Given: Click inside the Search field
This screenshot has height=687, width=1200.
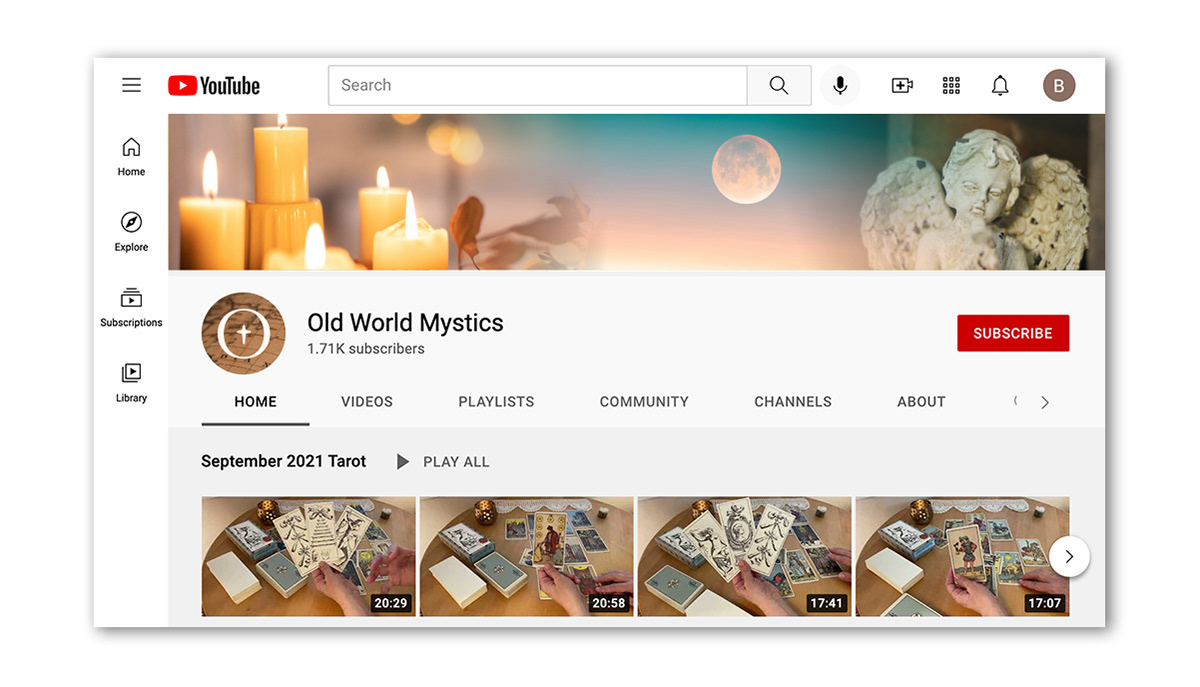Looking at the screenshot, I should coord(538,86).
